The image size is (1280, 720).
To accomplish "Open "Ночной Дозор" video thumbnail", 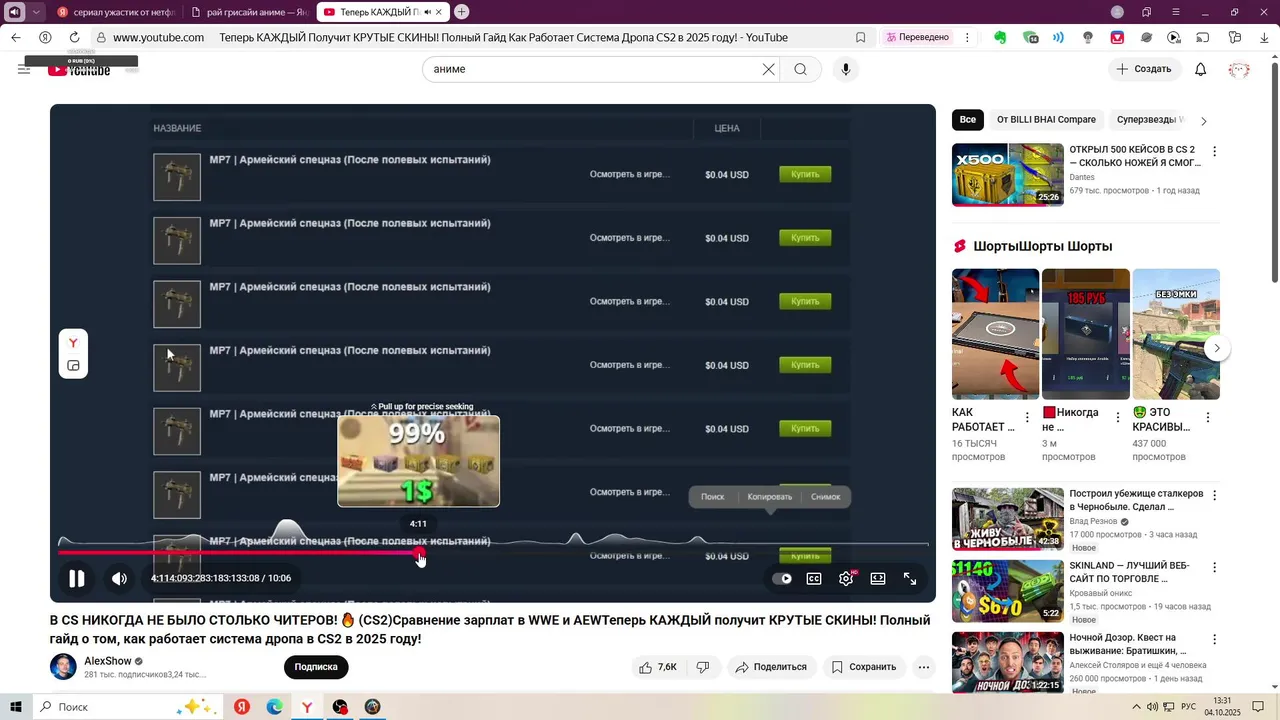I will coord(1007,662).
